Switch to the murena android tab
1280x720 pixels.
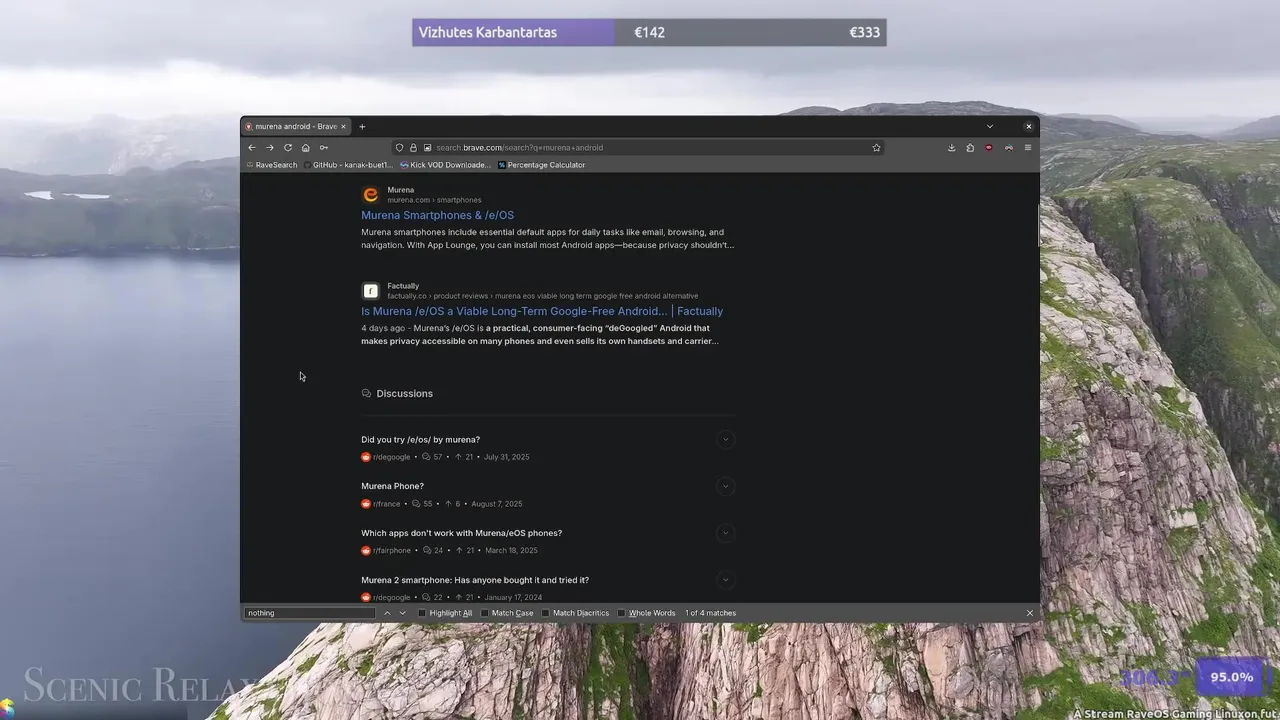(295, 126)
